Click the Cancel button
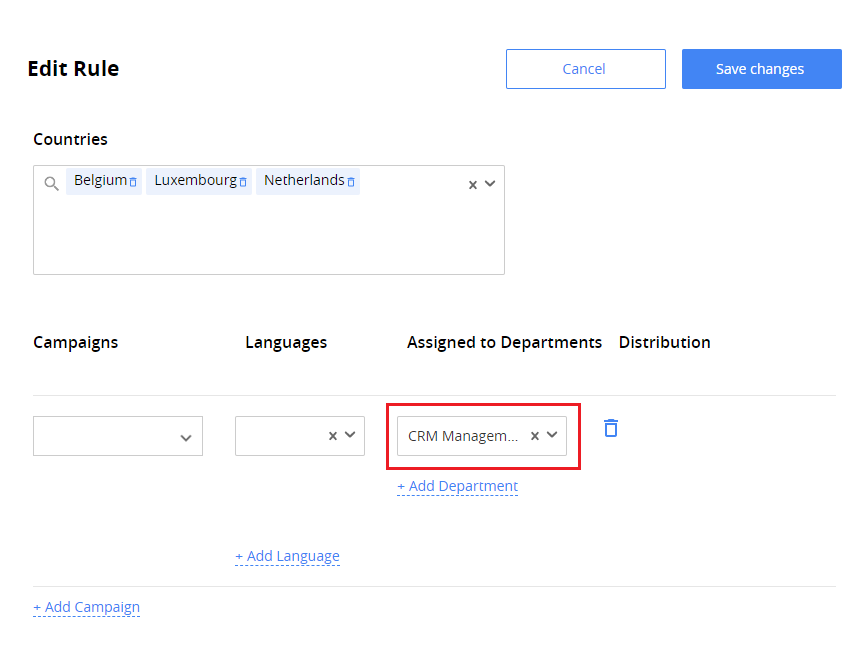Viewport: 862px width, 657px height. click(x=585, y=68)
